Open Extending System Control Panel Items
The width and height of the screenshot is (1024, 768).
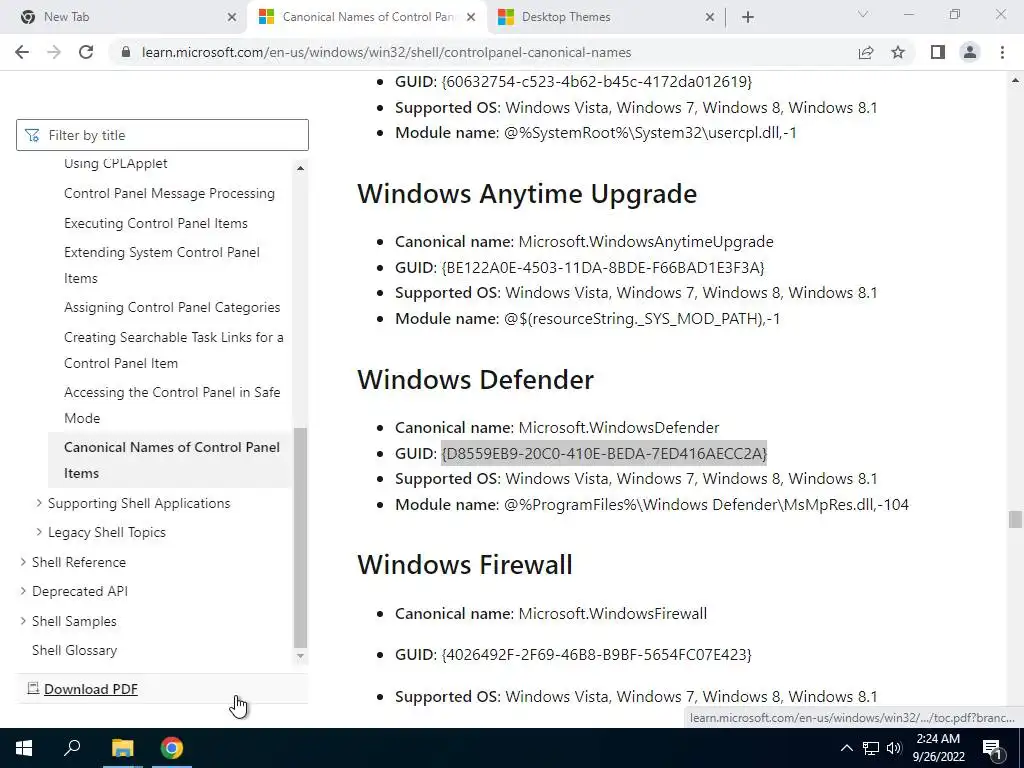click(162, 265)
